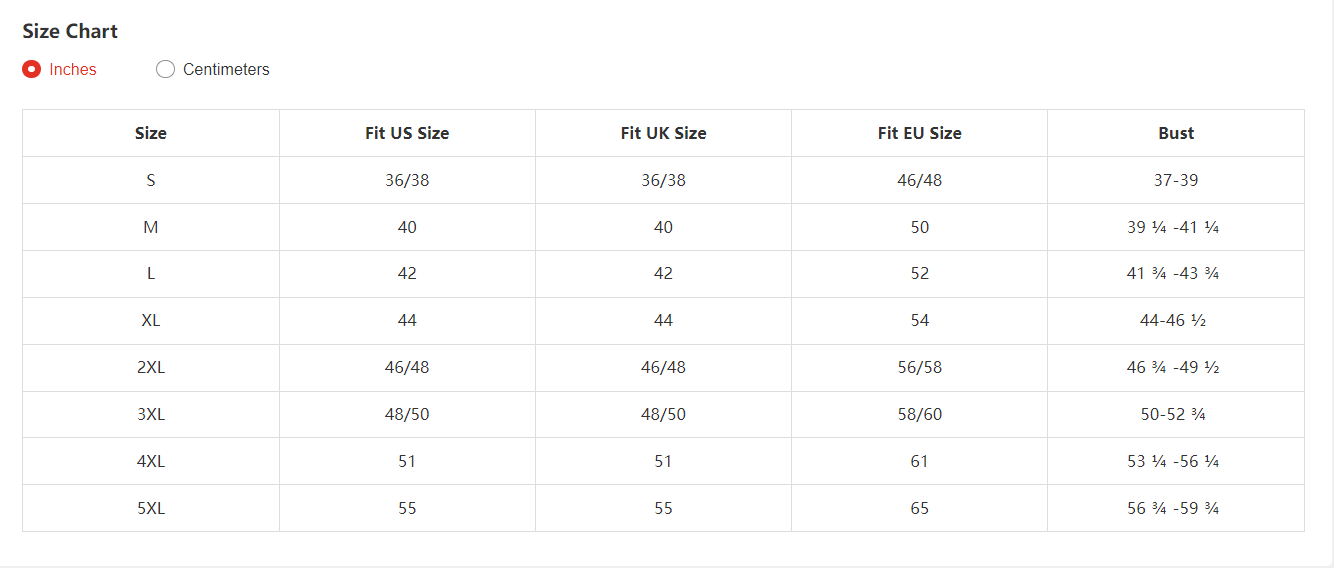Switch to Centimeters radio option
This screenshot has height=568, width=1334.
point(165,69)
